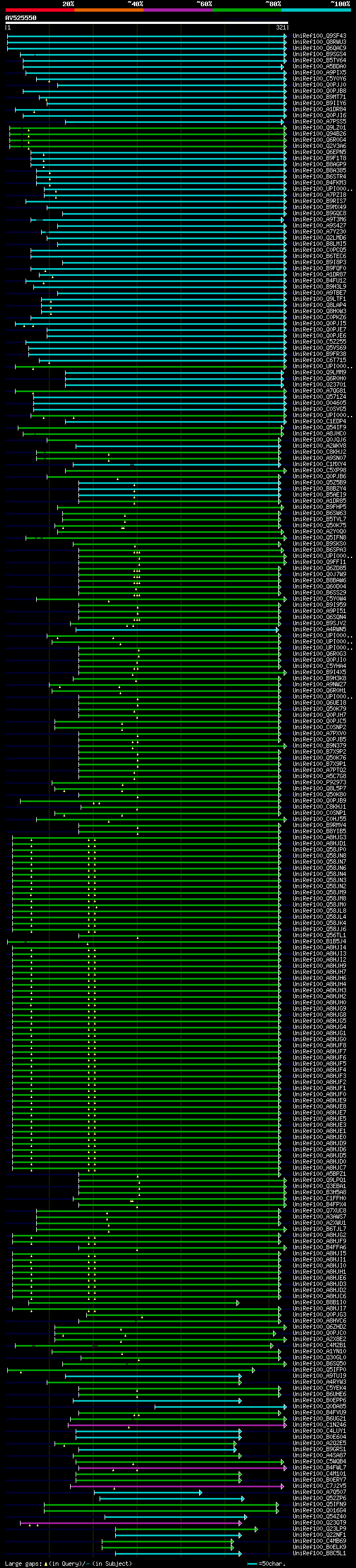This screenshot has width=356, height=1568.
Task: Click the cyan ~100% identity legend segment
Action: tap(315, 11)
